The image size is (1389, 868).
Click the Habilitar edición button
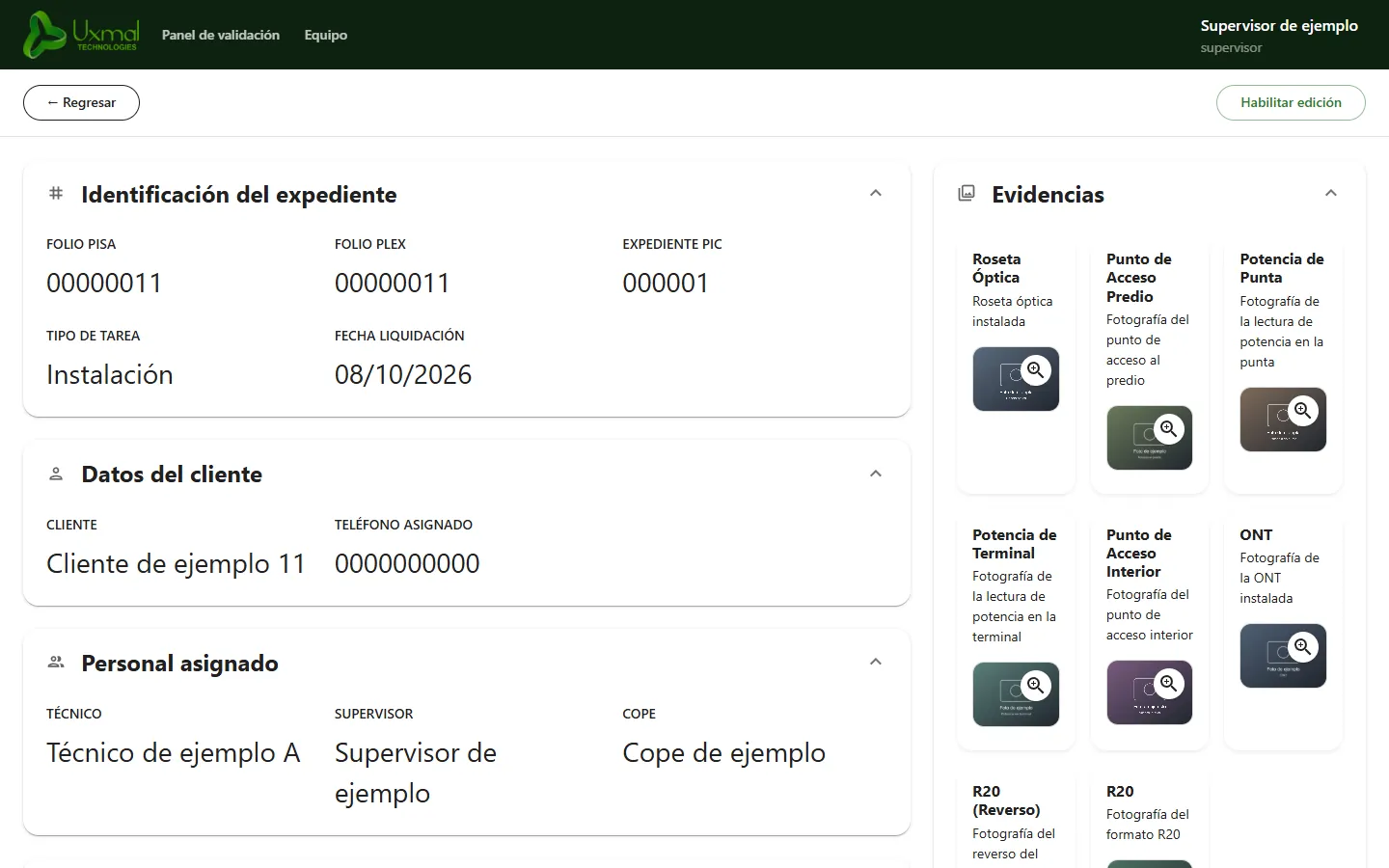(x=1291, y=102)
